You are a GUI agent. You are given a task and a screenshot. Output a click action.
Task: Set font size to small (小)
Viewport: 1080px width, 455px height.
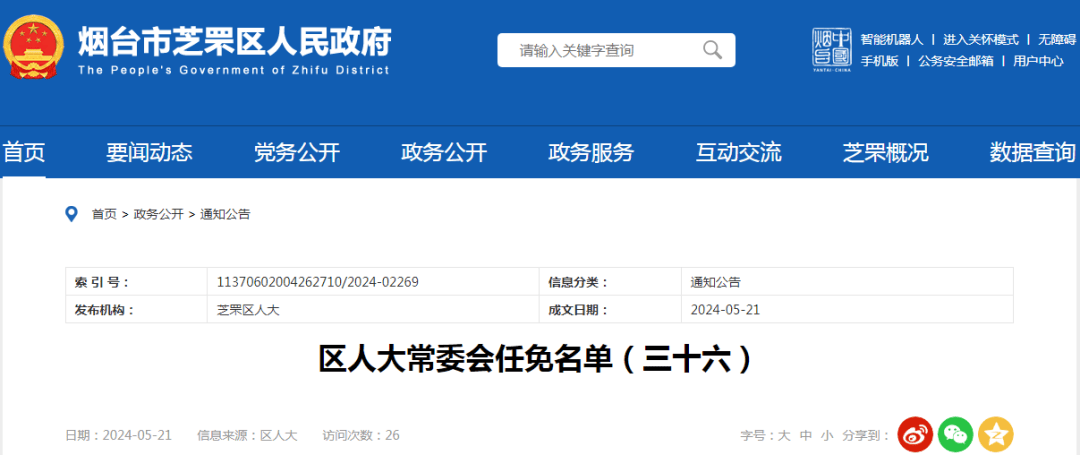(x=827, y=435)
